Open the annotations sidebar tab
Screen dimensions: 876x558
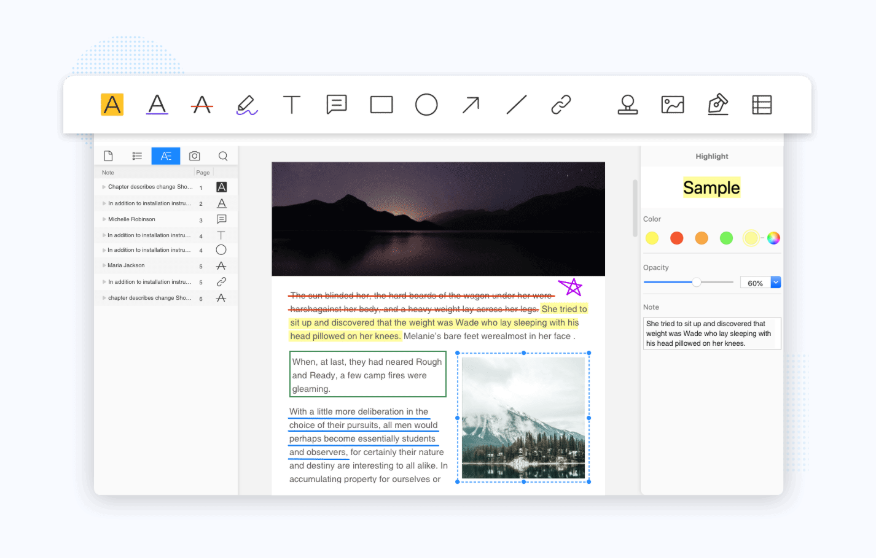click(166, 156)
